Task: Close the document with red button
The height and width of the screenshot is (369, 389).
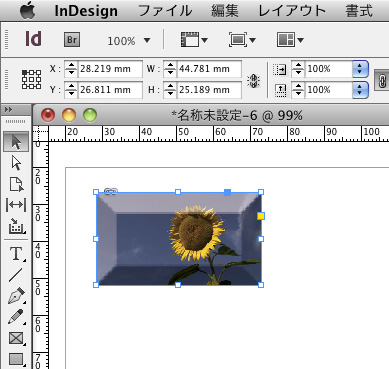Action: pyautogui.click(x=48, y=115)
